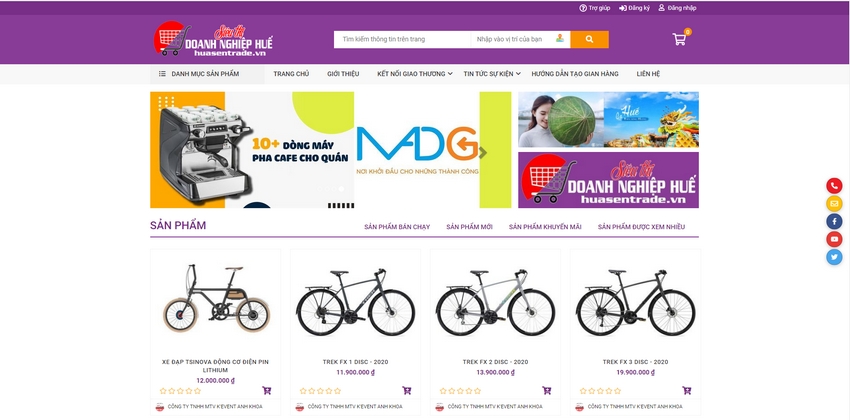Open the Danh mục sản phẩm category list
This screenshot has width=850, height=420.
coord(207,74)
